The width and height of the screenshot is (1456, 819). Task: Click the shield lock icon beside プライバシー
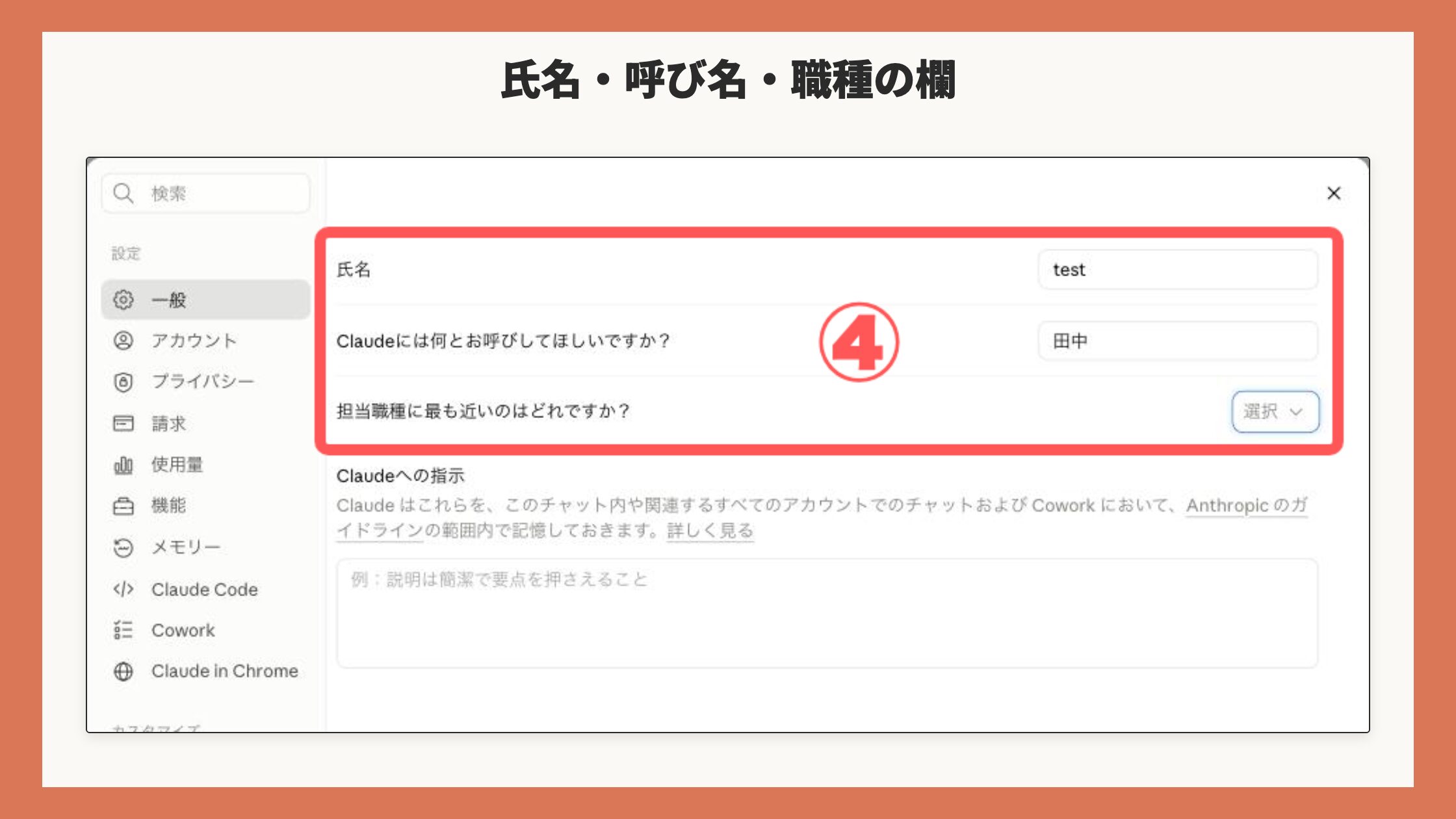pyautogui.click(x=123, y=382)
